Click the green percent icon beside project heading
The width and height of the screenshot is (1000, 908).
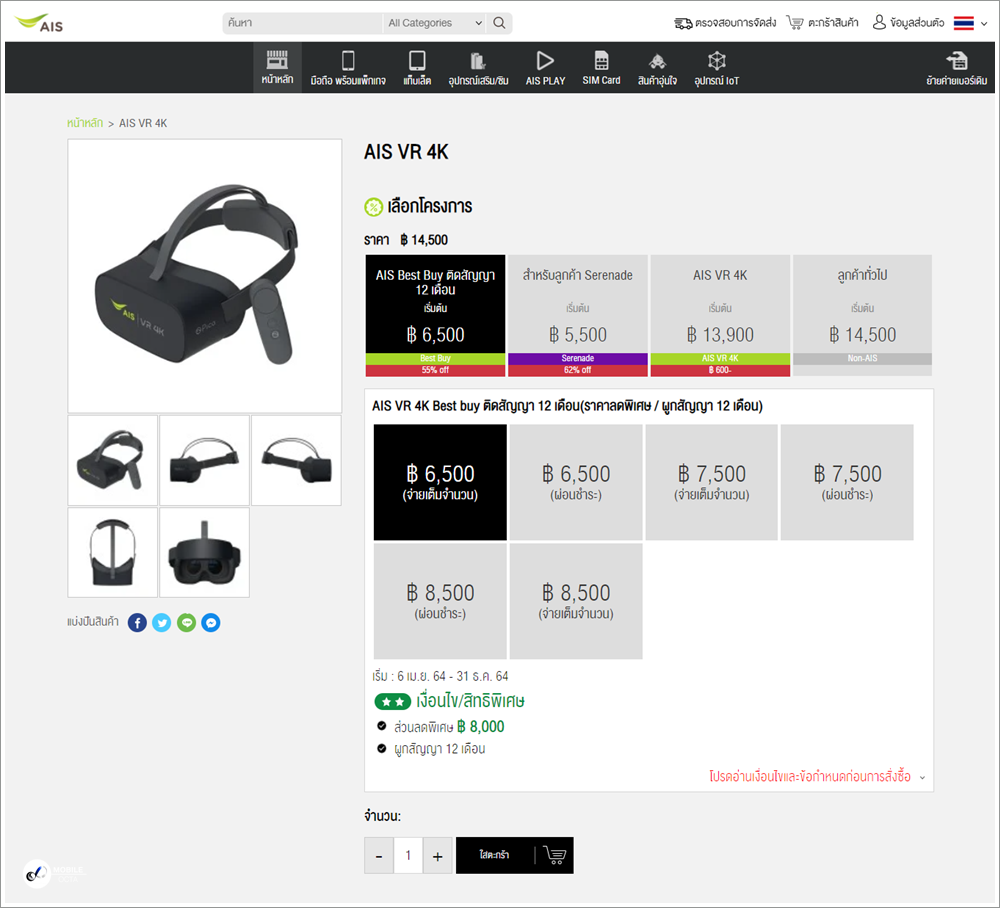[x=373, y=207]
